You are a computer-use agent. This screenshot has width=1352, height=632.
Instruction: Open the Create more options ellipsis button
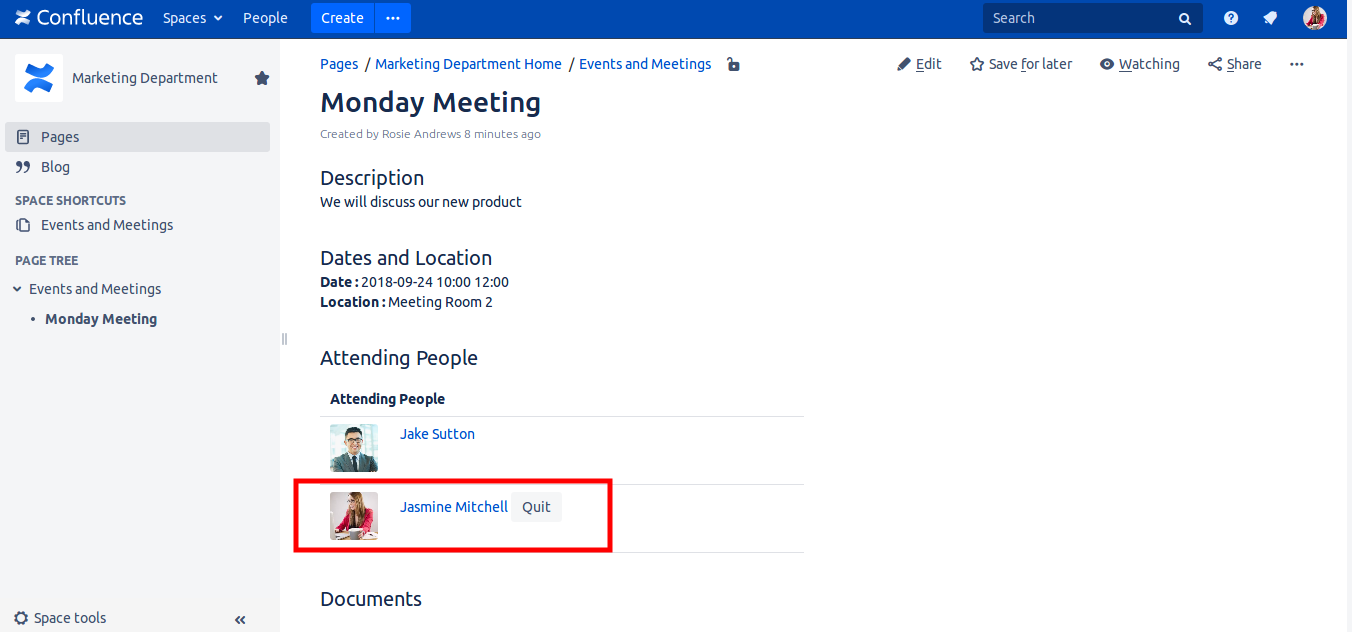coord(392,18)
